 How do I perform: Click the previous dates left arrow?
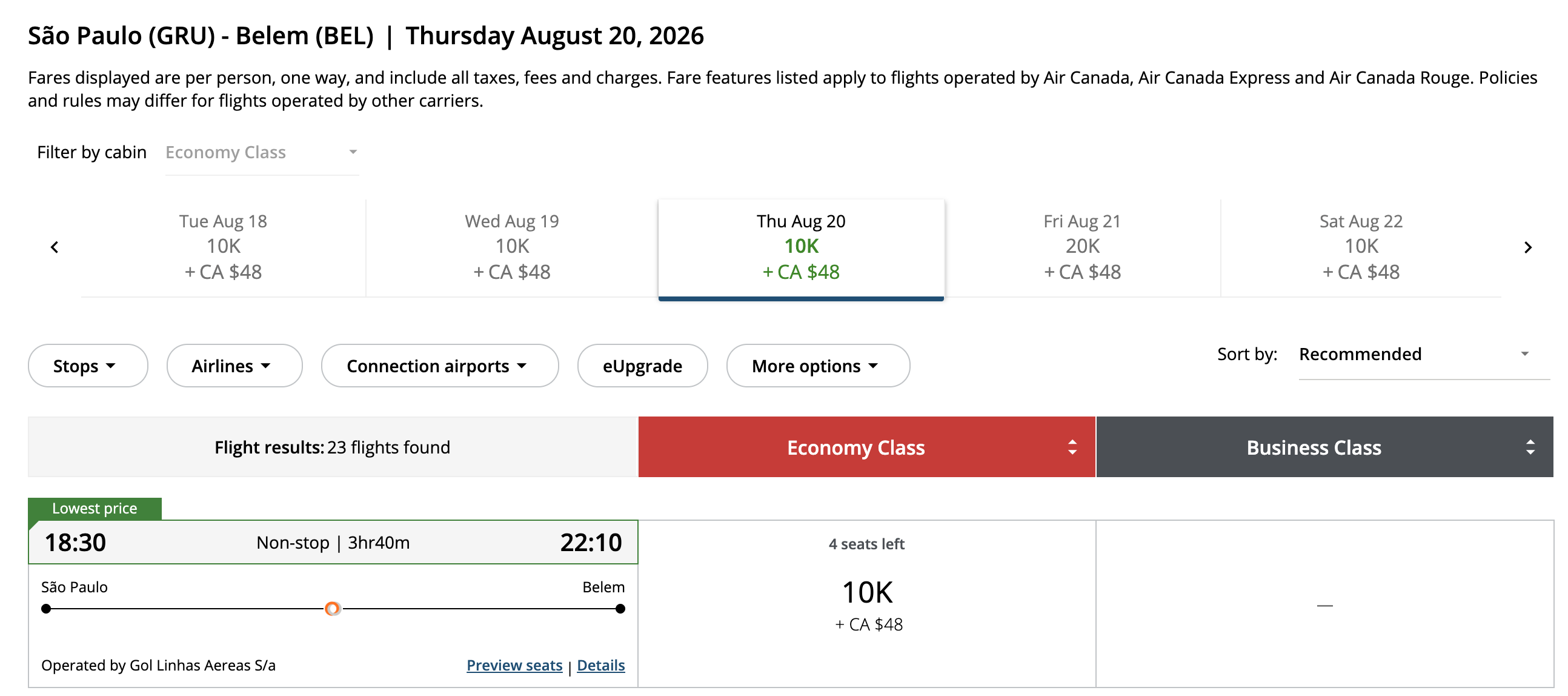[55, 247]
